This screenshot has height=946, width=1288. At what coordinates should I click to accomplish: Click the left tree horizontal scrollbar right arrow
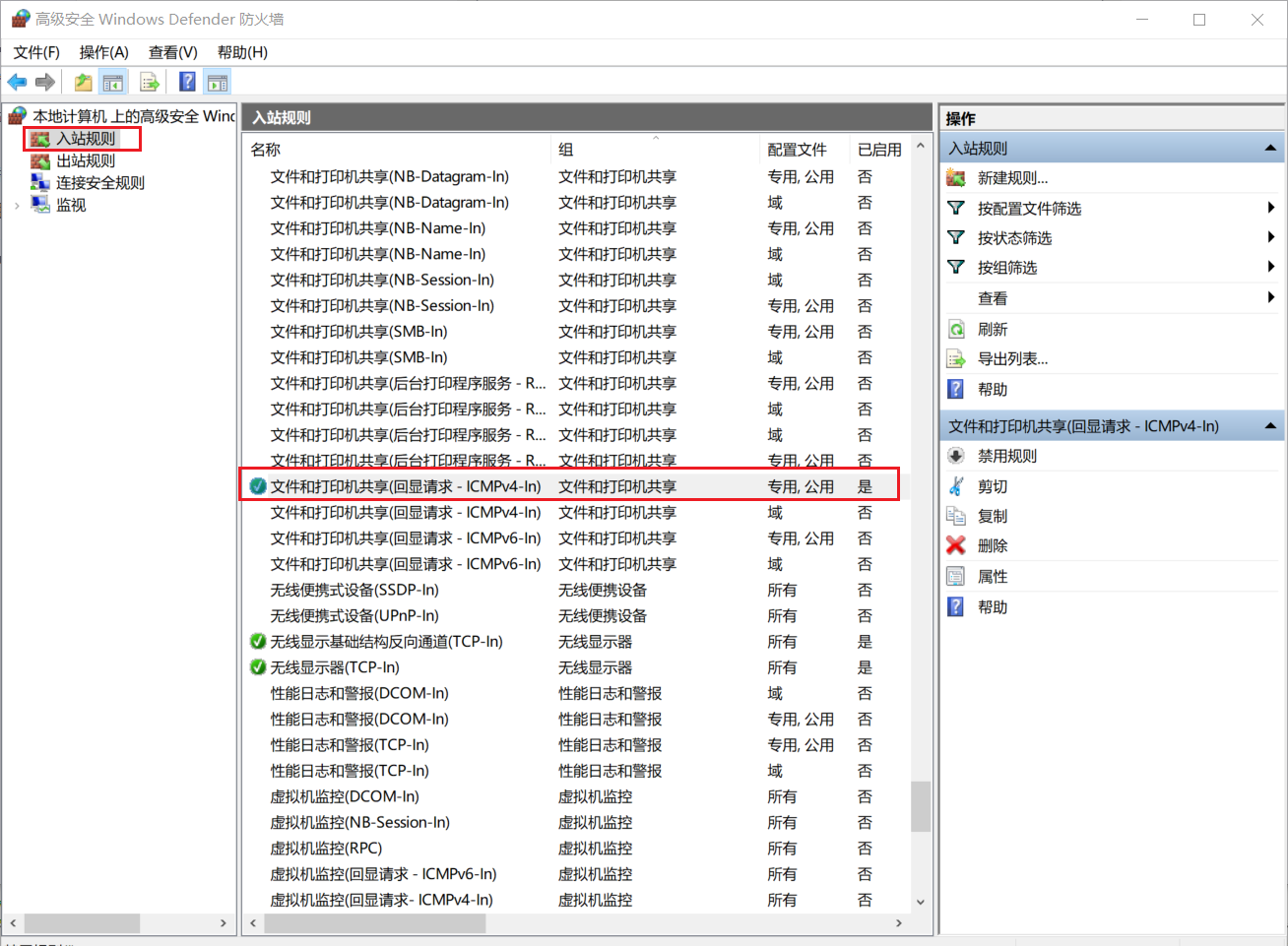pos(224,923)
